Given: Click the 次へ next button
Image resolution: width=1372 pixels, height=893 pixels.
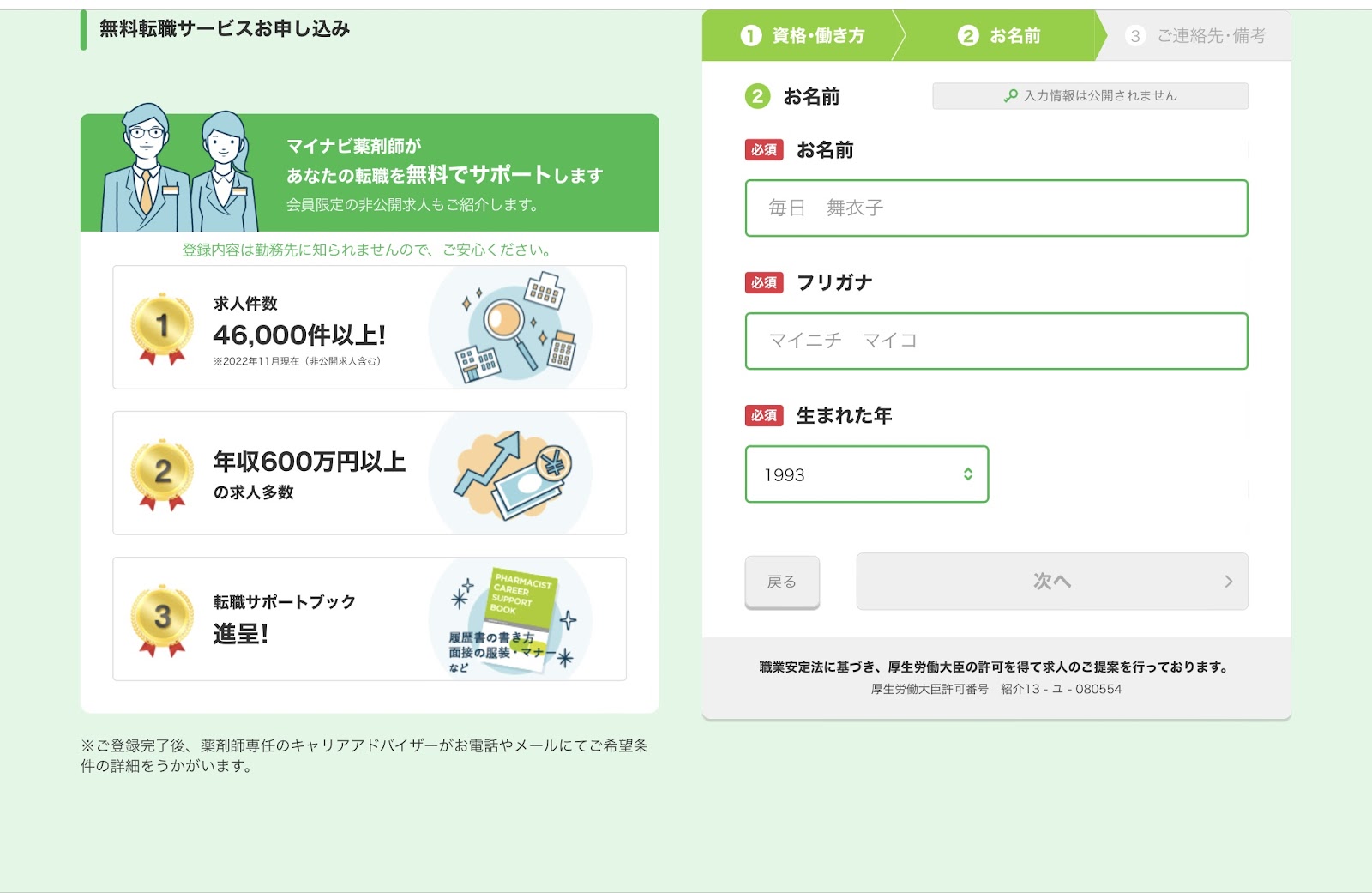Looking at the screenshot, I should tap(1052, 582).
